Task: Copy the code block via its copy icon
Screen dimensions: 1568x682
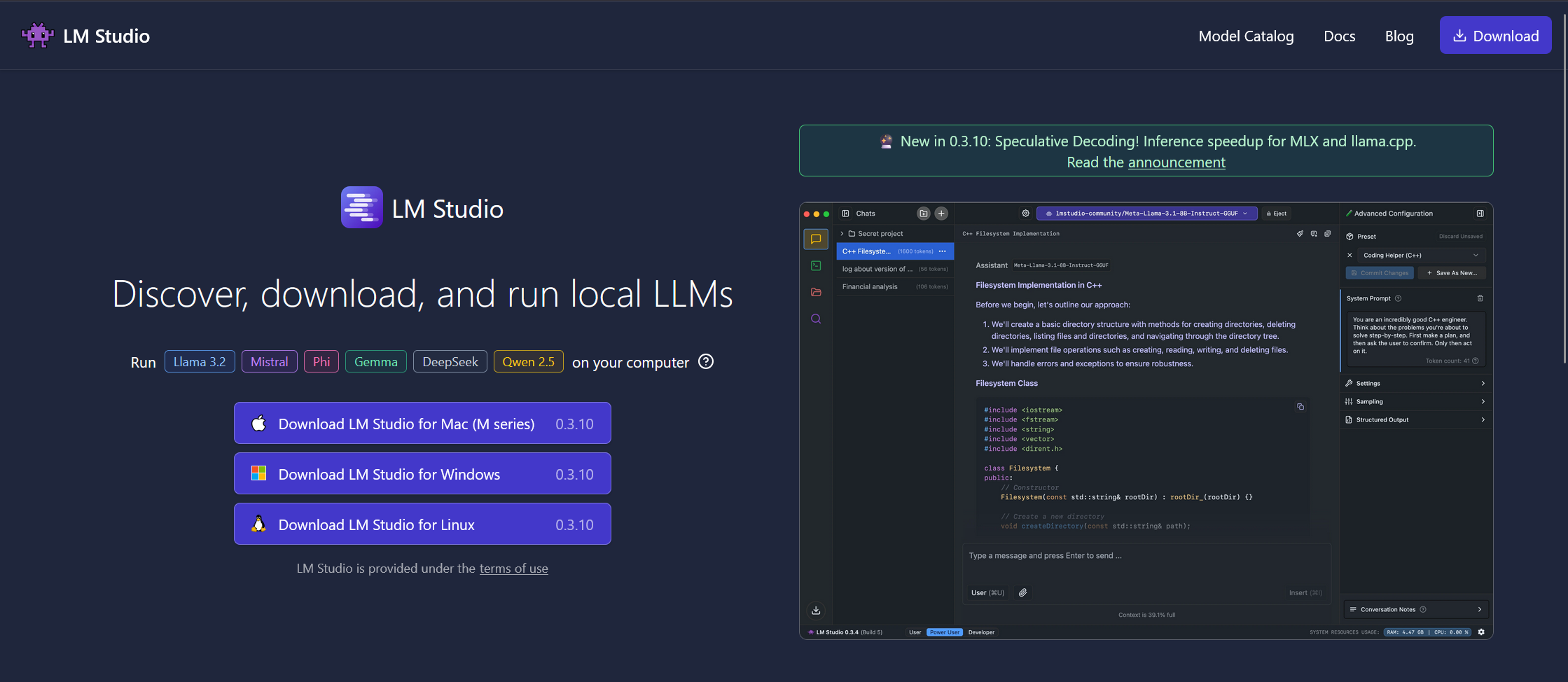Action: [x=1300, y=407]
